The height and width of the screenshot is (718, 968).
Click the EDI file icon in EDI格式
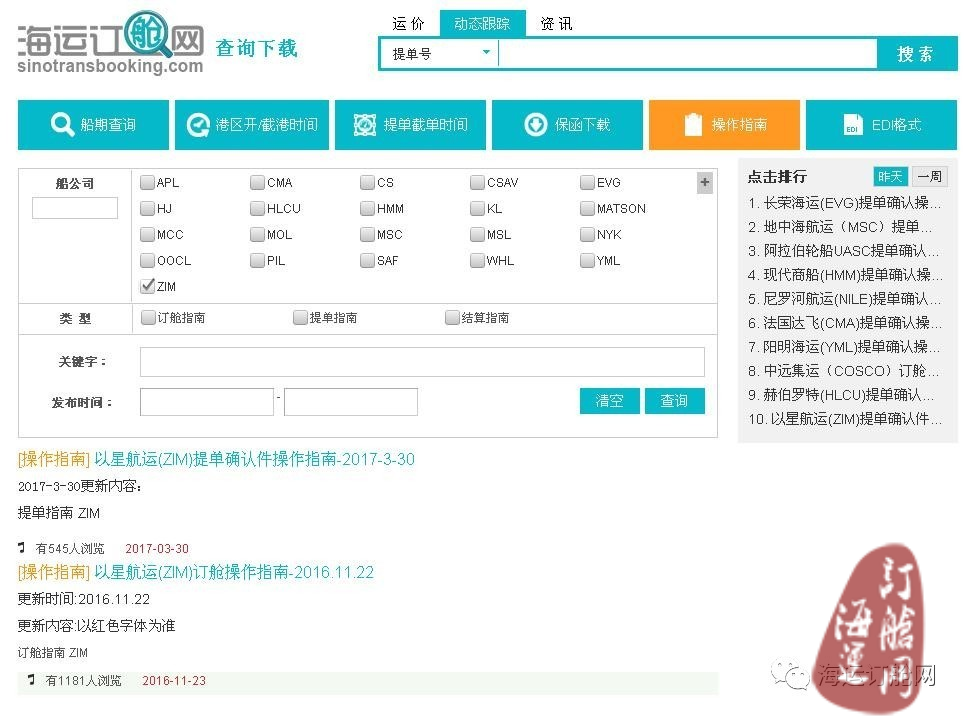(853, 125)
